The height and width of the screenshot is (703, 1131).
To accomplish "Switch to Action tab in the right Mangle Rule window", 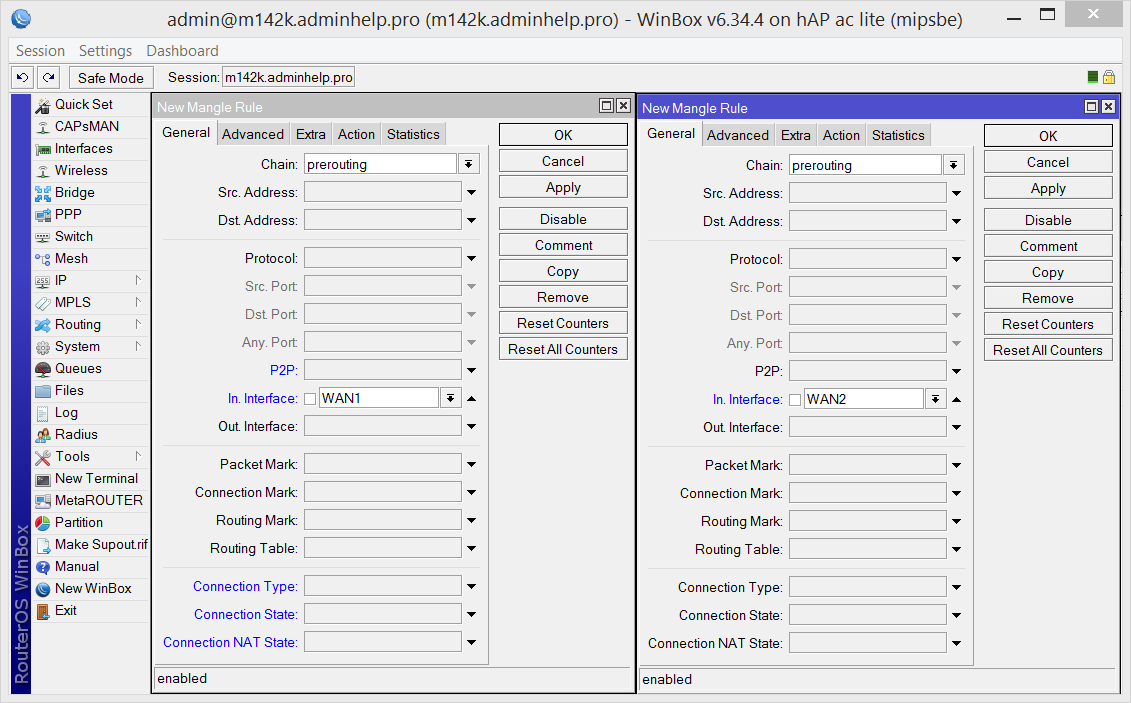I will pyautogui.click(x=841, y=136).
